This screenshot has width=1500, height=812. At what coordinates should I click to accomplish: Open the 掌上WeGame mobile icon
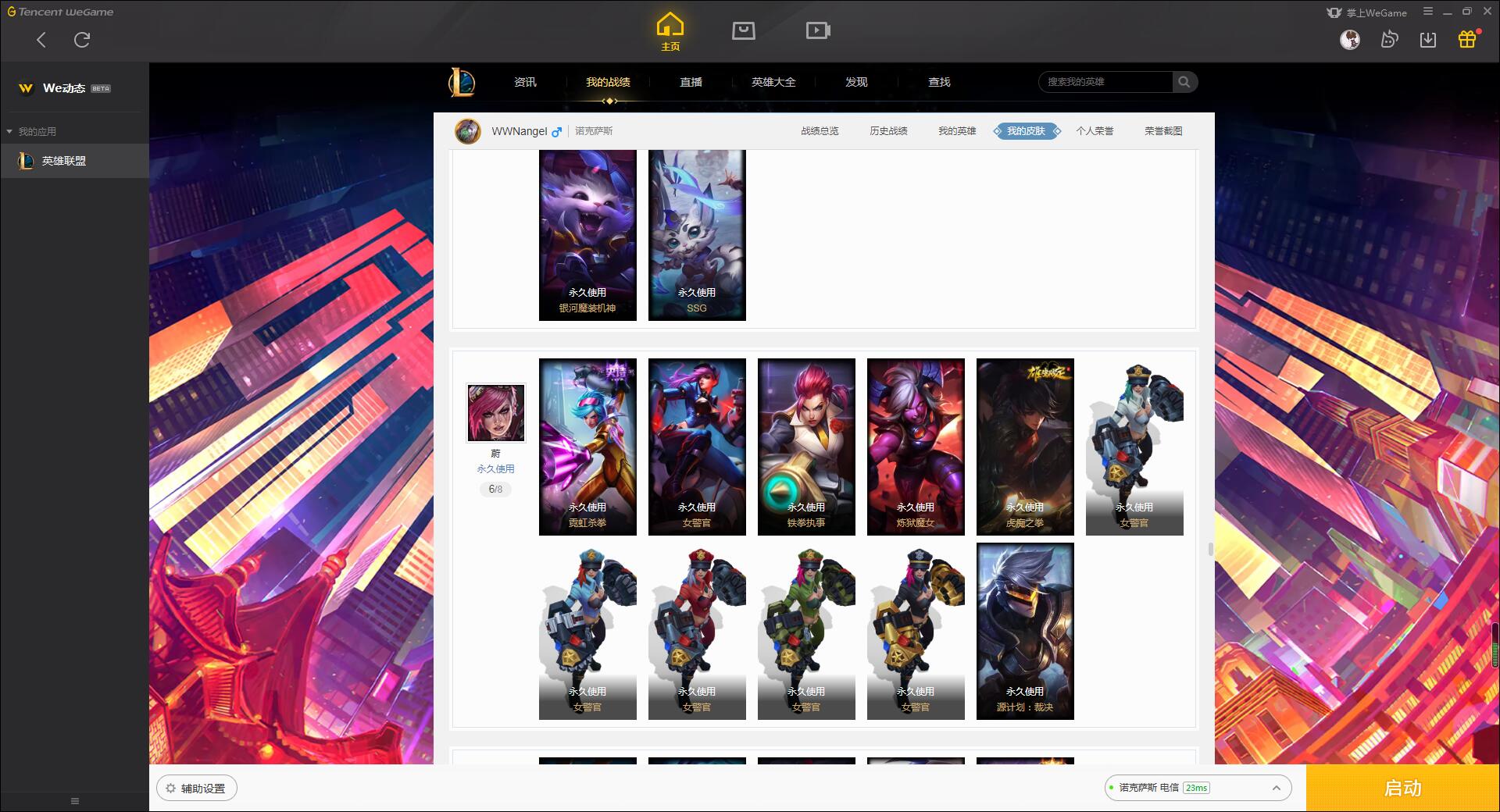point(1334,12)
